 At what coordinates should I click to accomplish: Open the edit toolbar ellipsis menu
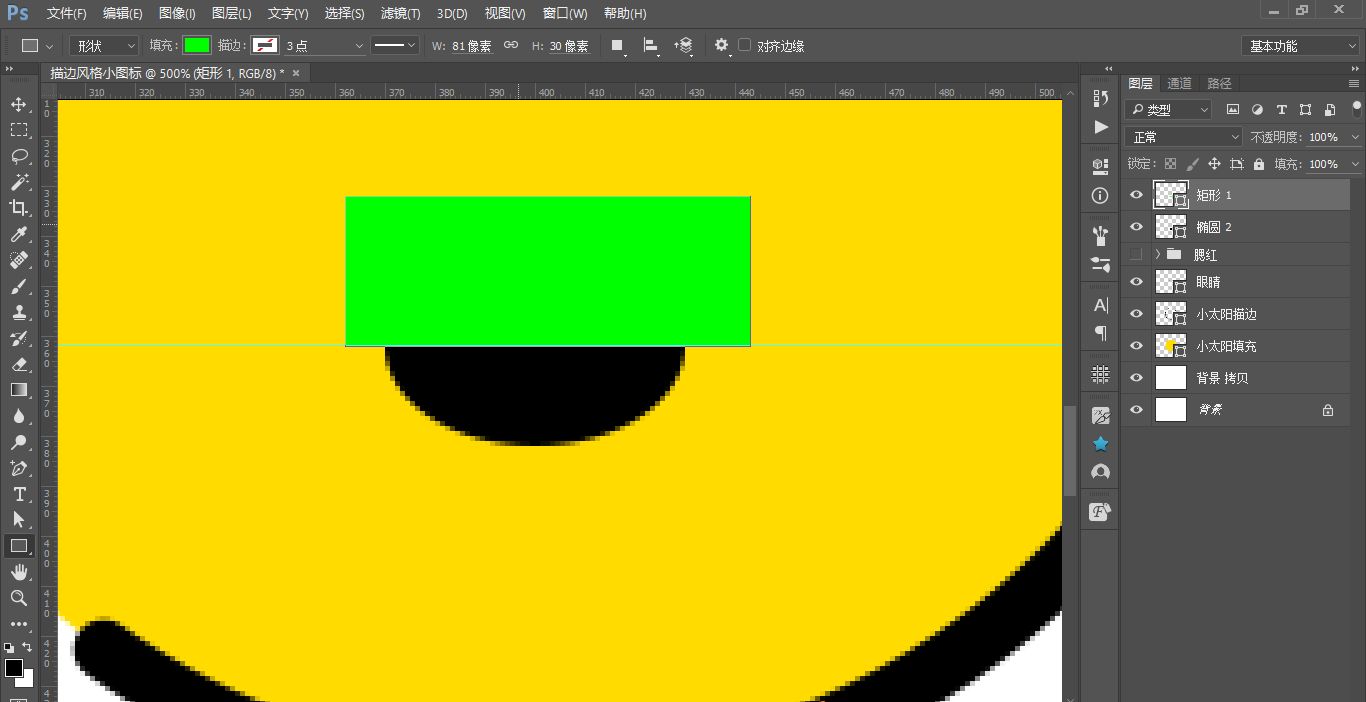(18, 624)
